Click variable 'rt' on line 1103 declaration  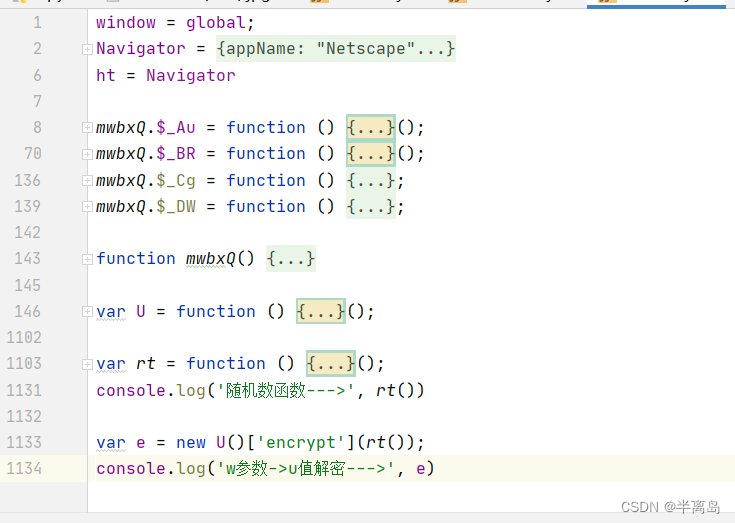145,364
